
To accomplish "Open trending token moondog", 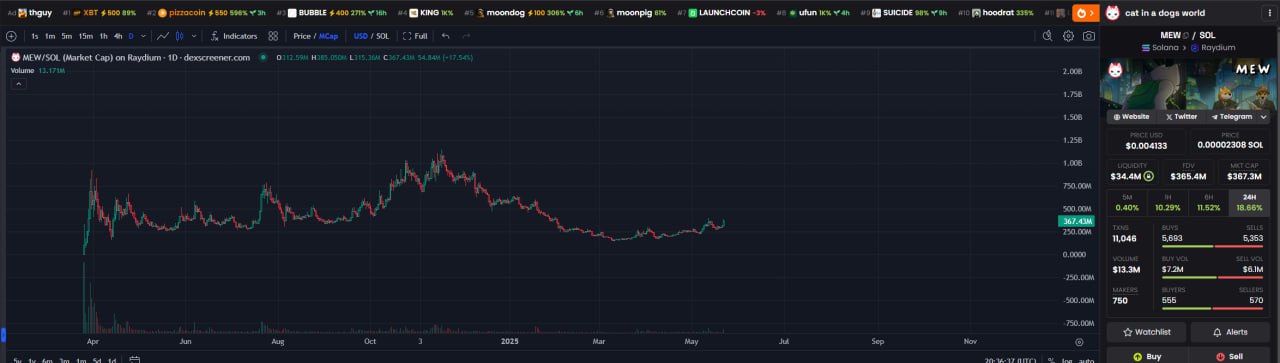I will [523, 13].
